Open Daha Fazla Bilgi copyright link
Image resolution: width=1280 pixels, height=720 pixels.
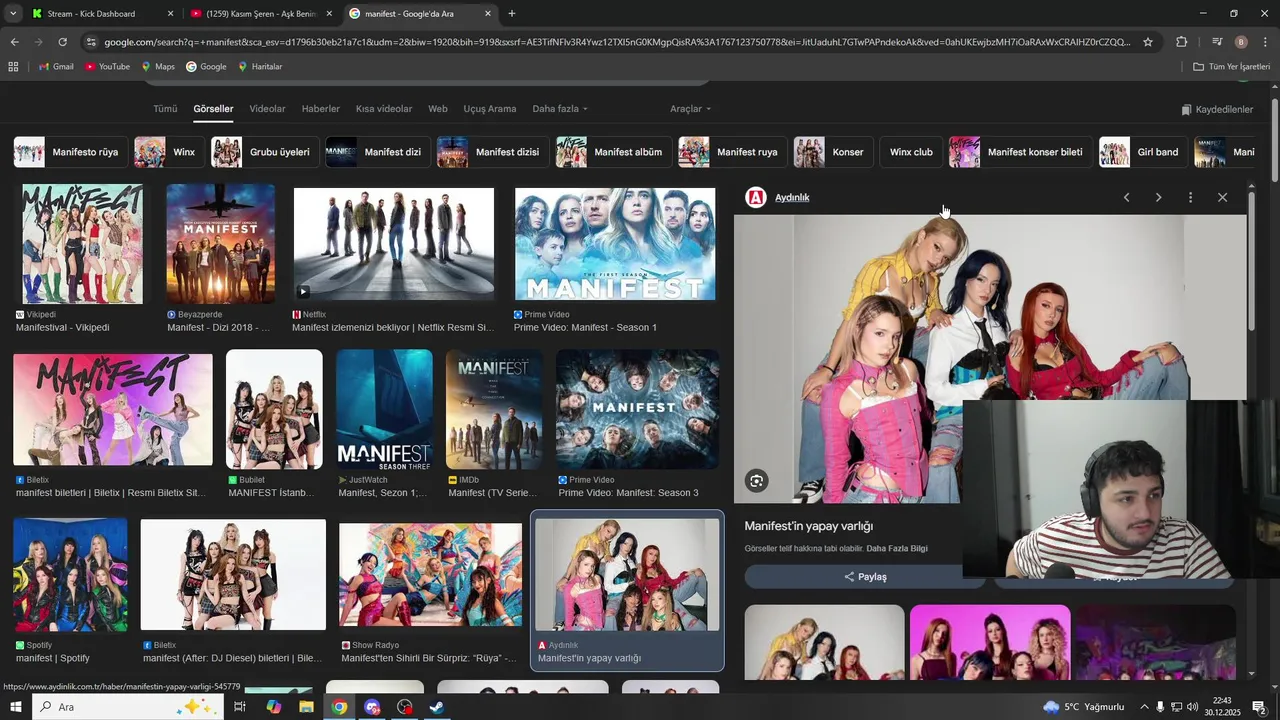pyautogui.click(x=897, y=549)
